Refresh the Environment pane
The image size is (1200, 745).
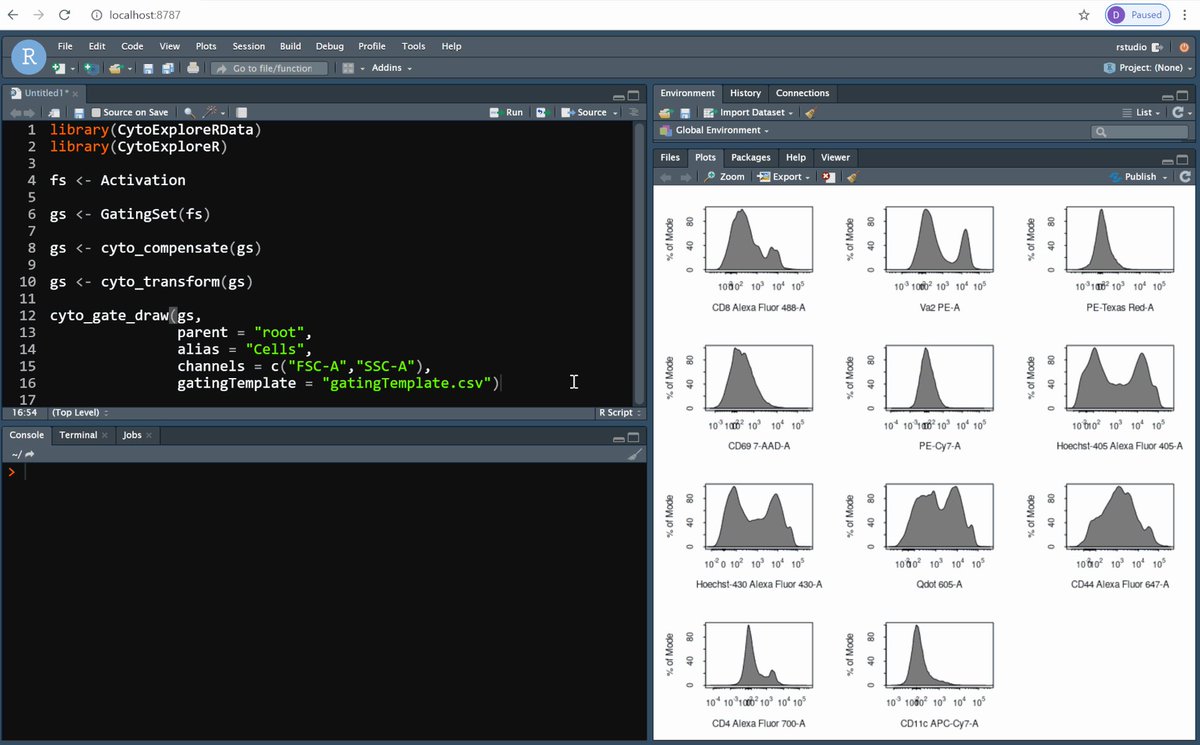click(x=1180, y=113)
